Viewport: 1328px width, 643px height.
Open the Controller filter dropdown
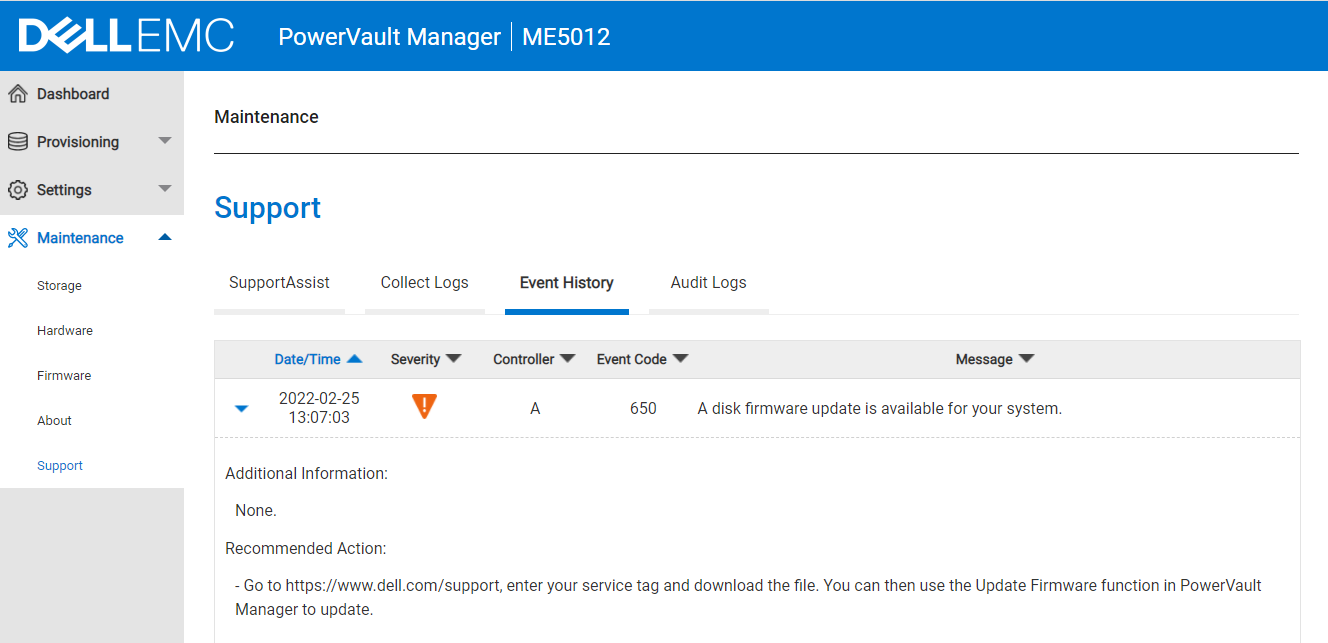click(567, 359)
